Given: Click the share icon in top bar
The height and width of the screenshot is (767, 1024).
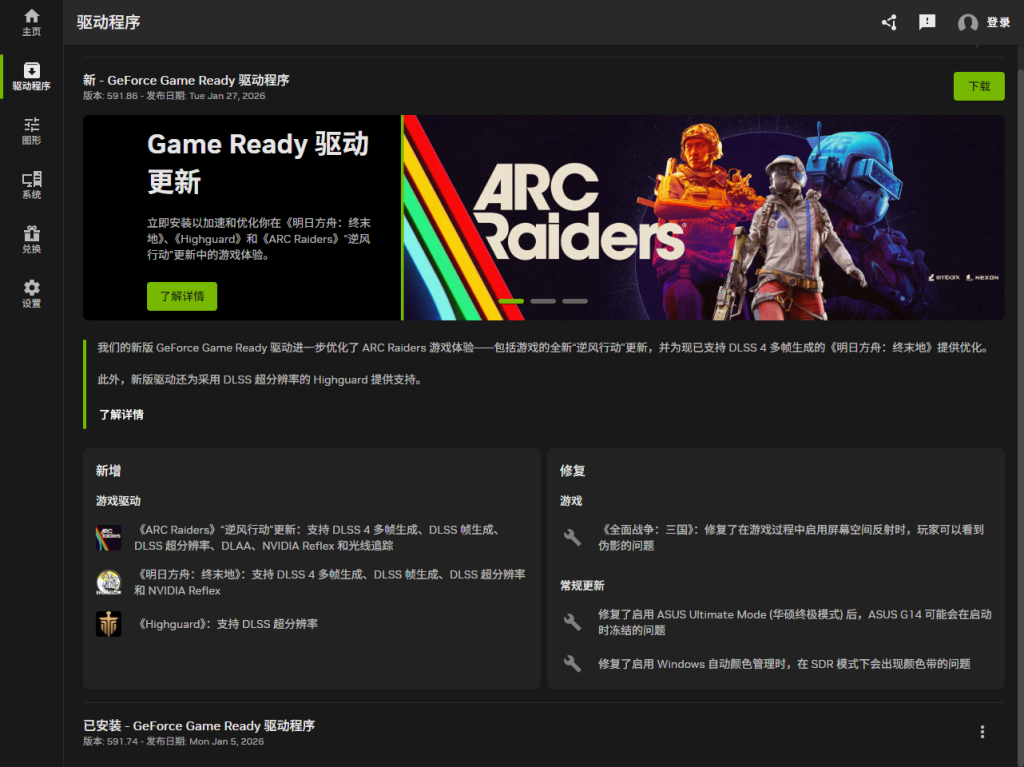Looking at the screenshot, I should [x=889, y=22].
